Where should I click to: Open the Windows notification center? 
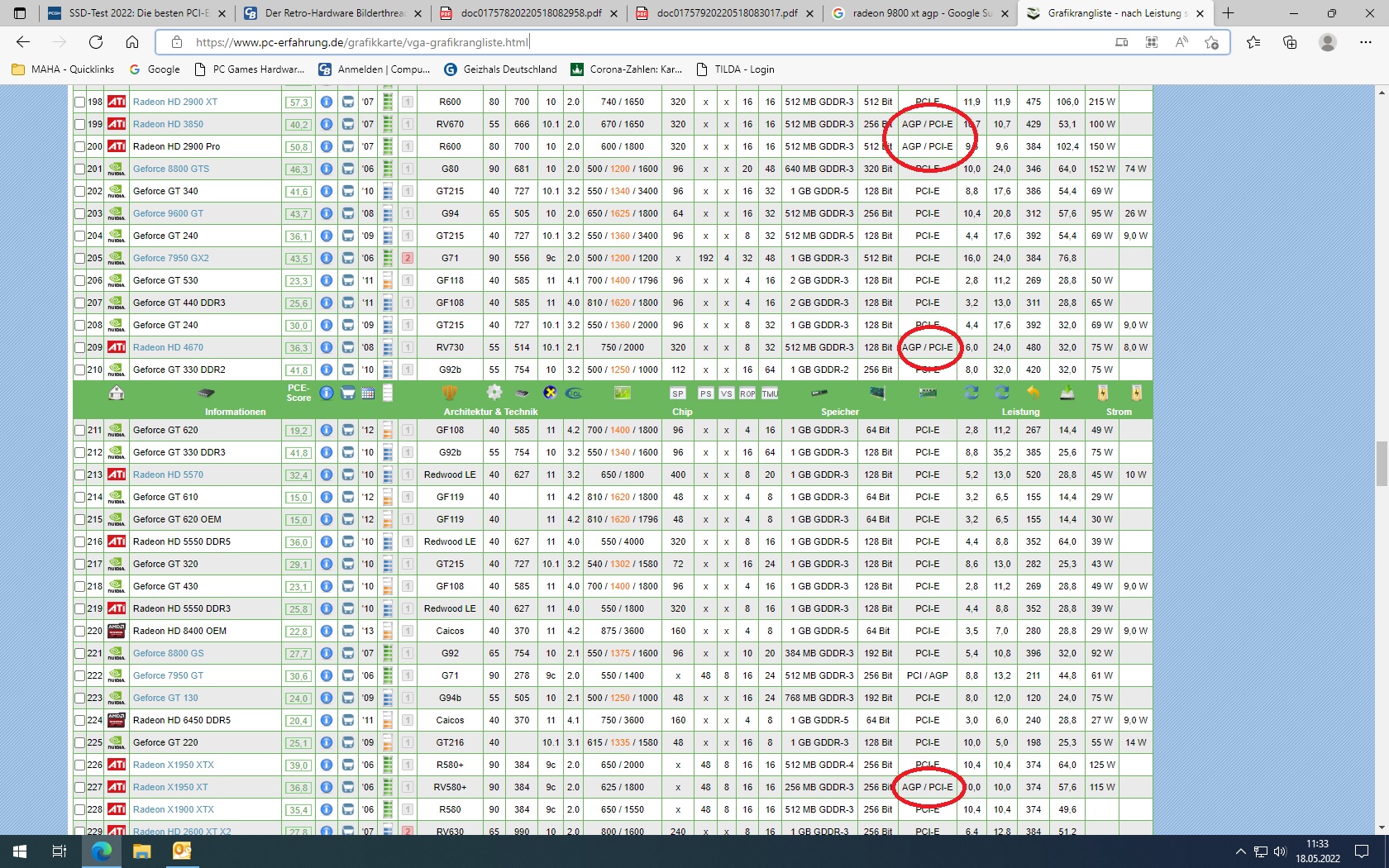(1362, 851)
